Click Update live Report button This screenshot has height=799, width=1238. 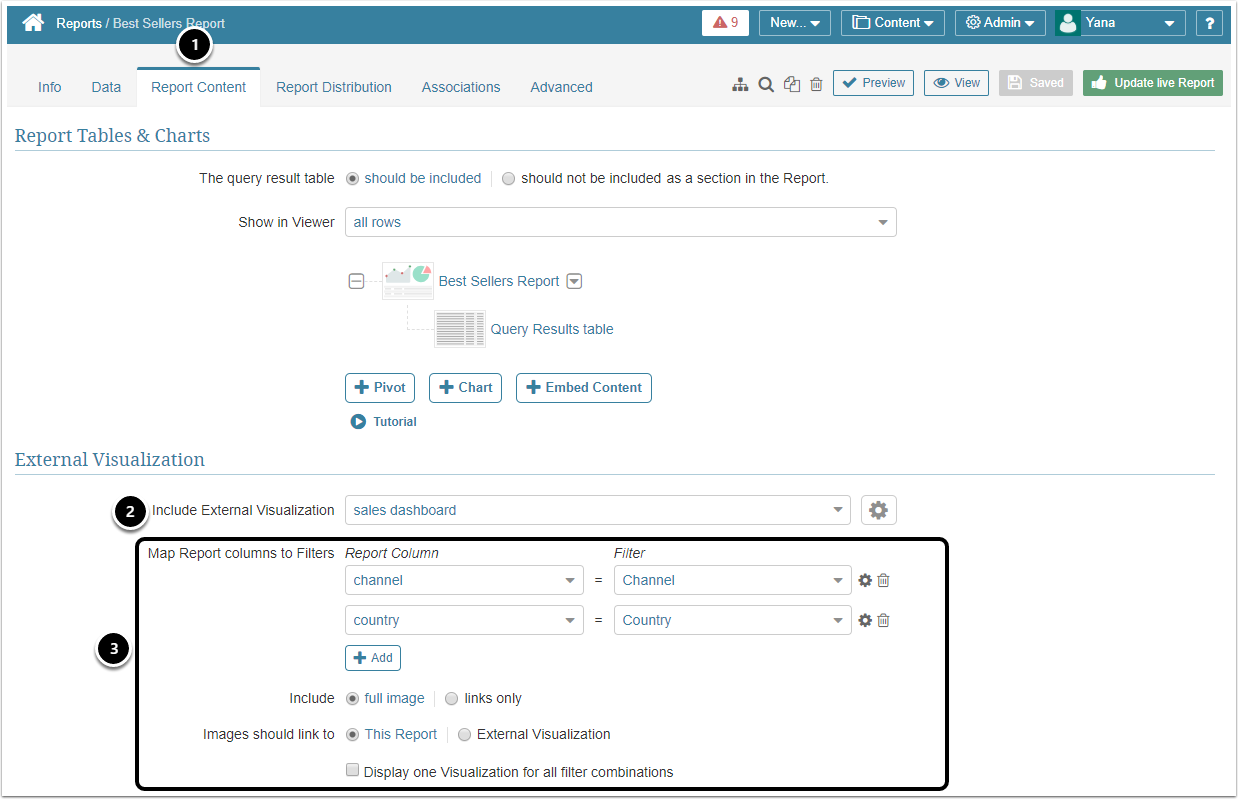pyautogui.click(x=1153, y=83)
